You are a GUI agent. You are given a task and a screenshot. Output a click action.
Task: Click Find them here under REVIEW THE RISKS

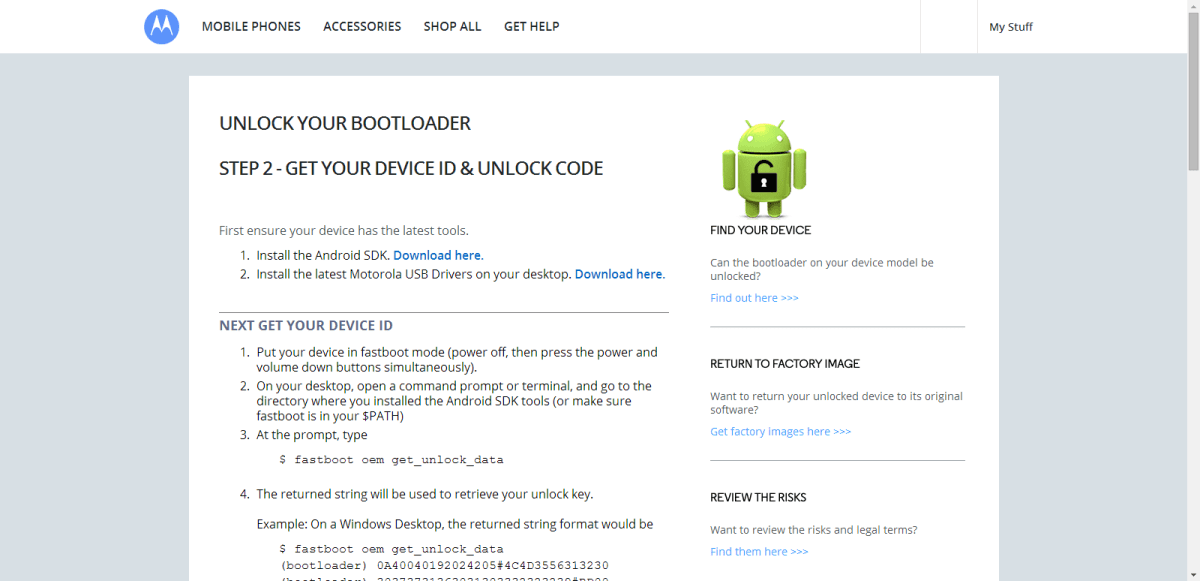[759, 551]
